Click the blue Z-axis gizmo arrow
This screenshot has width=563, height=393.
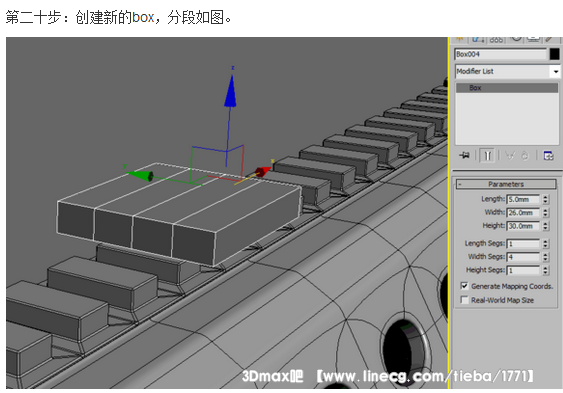coord(230,91)
